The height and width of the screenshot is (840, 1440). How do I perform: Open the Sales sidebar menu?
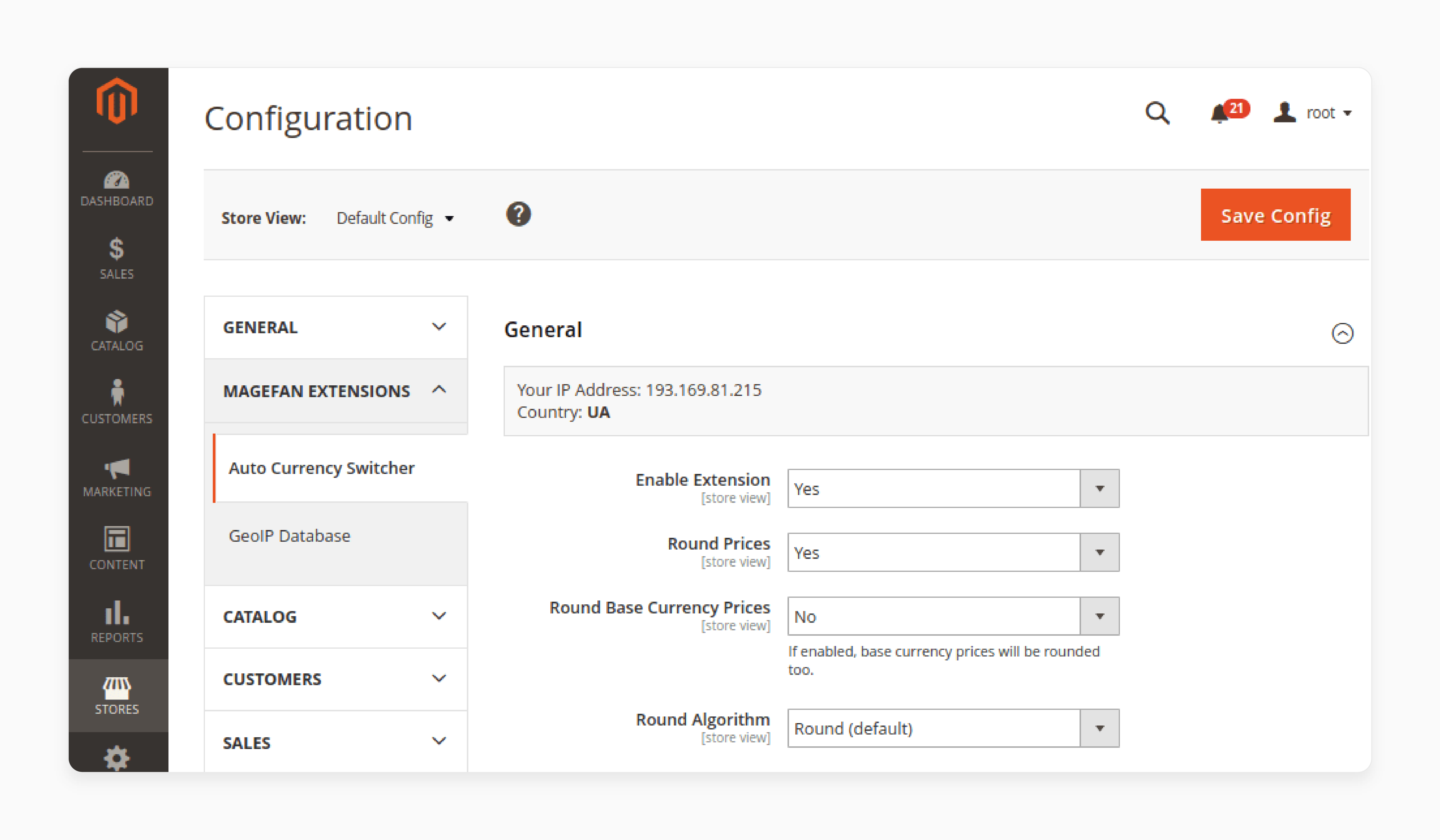(117, 258)
